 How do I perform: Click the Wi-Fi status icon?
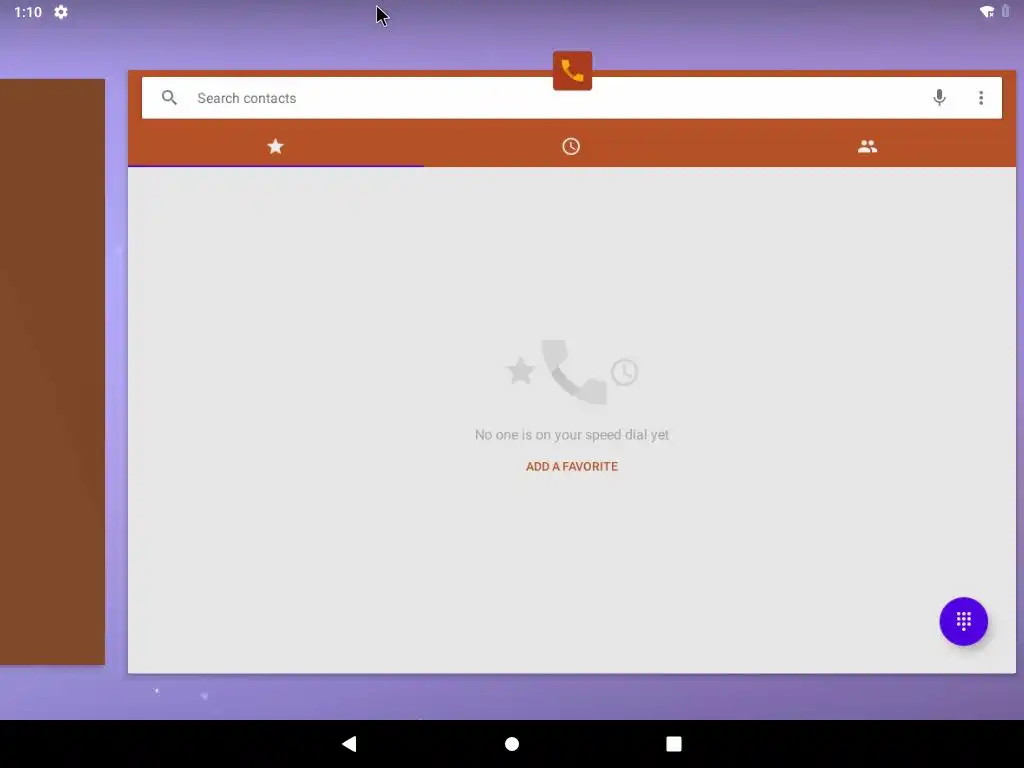click(x=987, y=12)
